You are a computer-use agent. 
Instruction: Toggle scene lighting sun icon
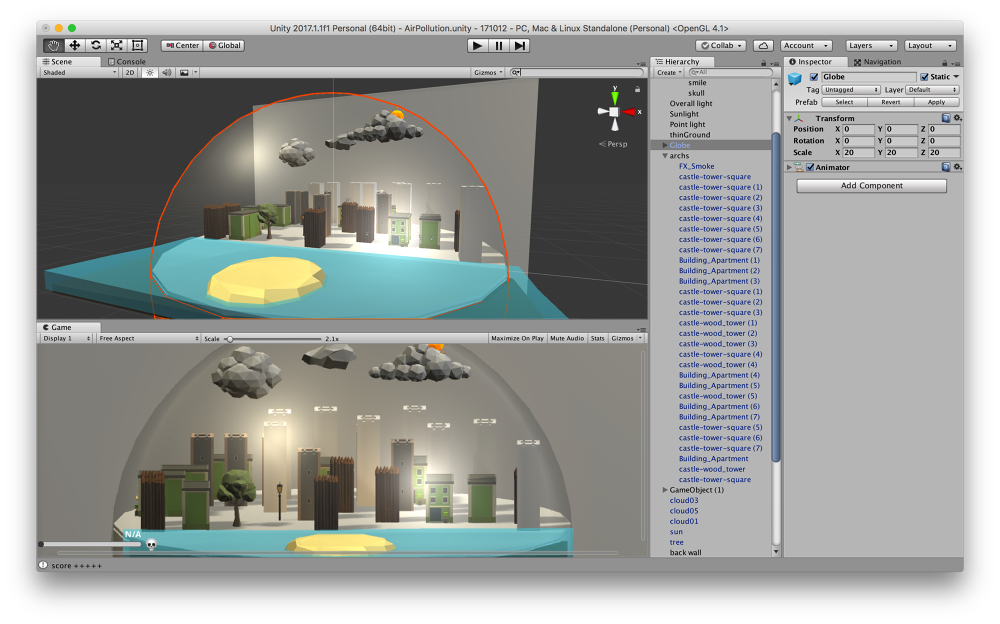click(150, 72)
